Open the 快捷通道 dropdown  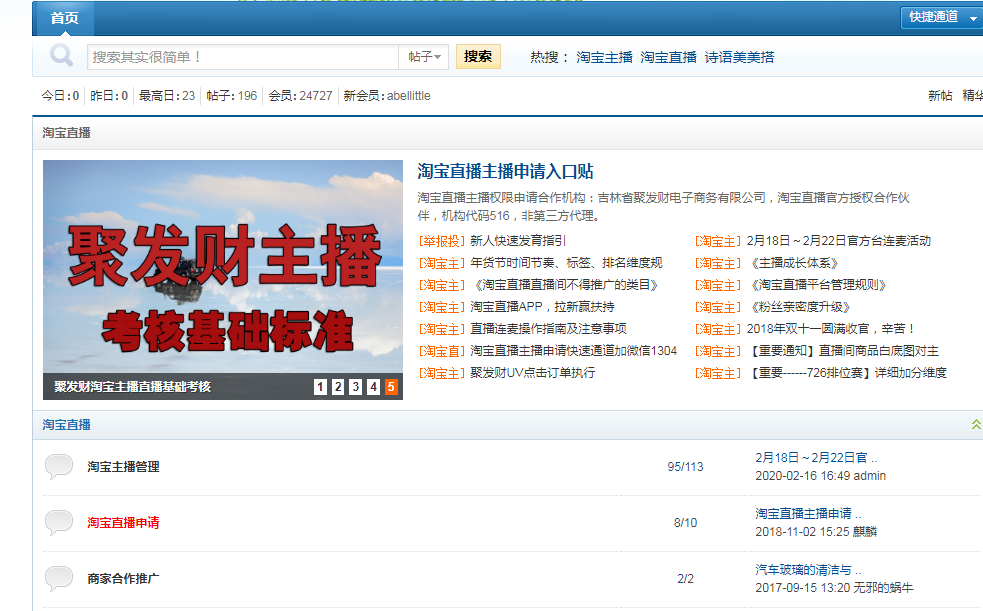(941, 18)
